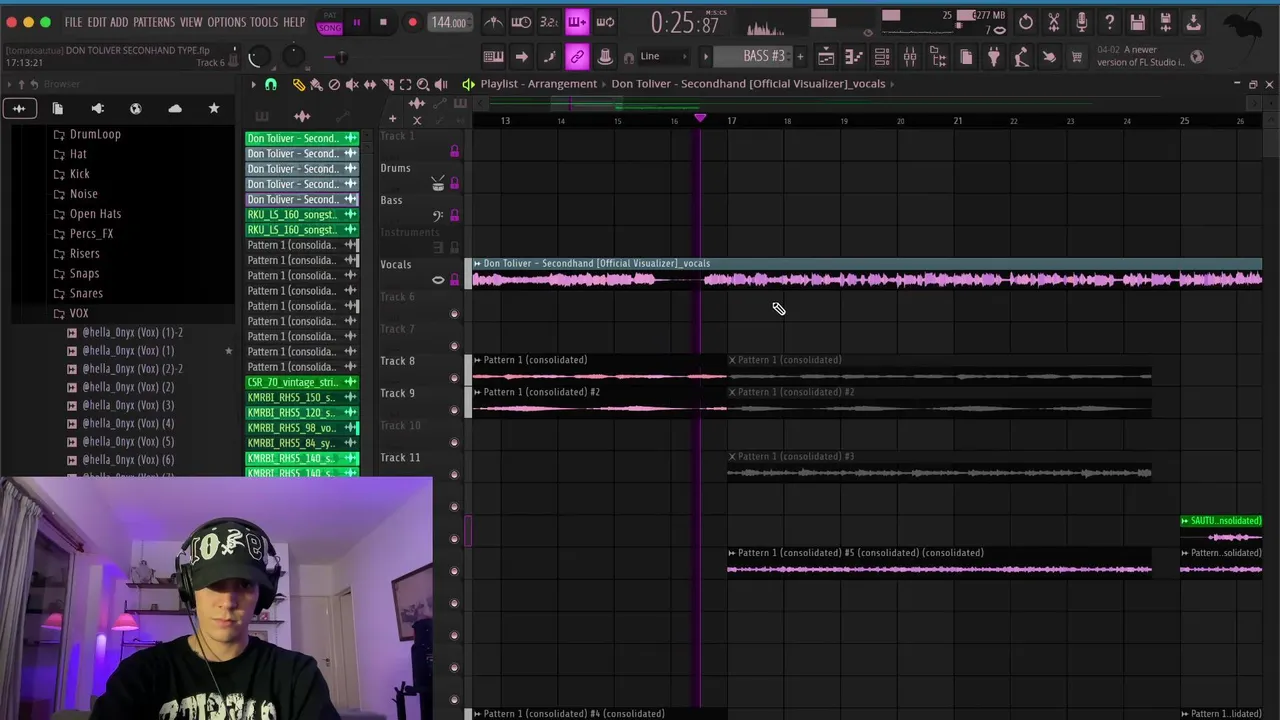Arm recording with the record button
Viewport: 1280px width, 720px height.
(412, 22)
